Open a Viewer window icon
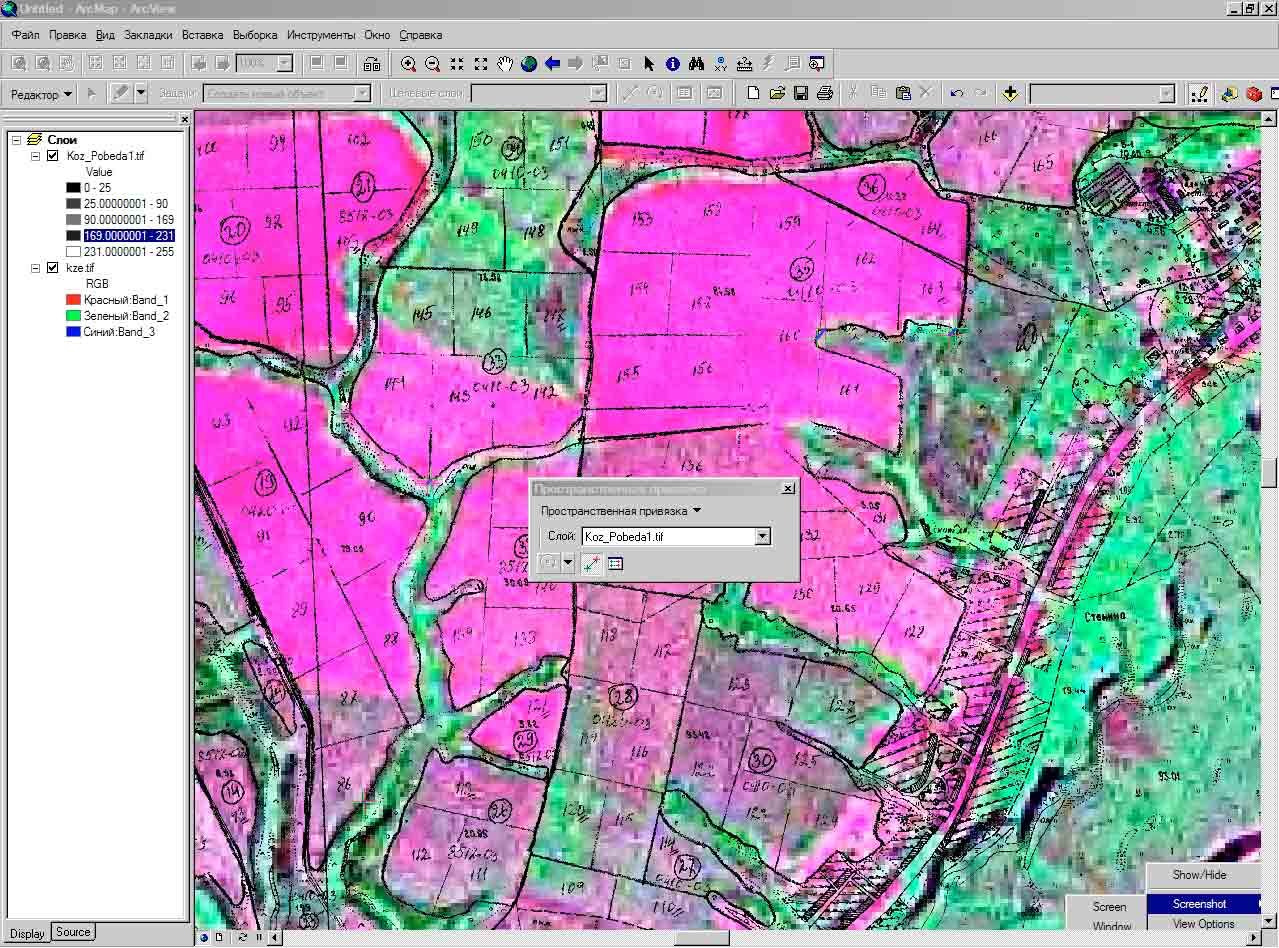This screenshot has height=948, width=1279. point(817,64)
